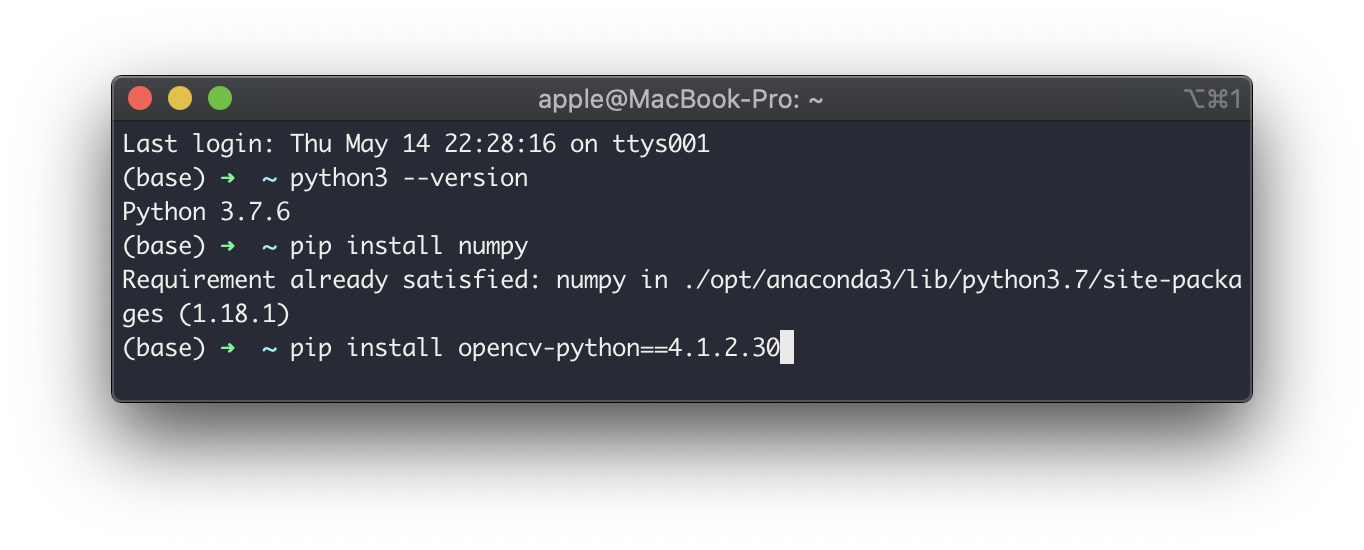Click the anaconda3 site-packages path
The height and width of the screenshot is (550, 1364).
(961, 280)
